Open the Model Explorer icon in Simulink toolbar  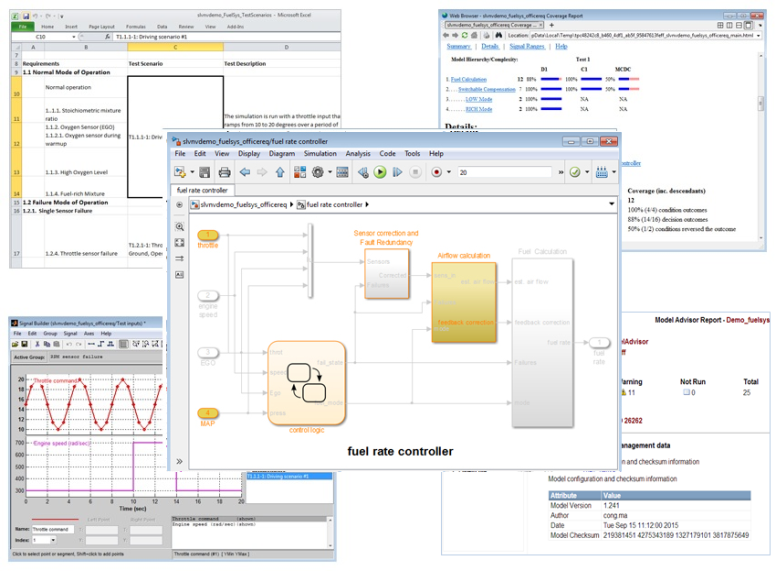(342, 172)
